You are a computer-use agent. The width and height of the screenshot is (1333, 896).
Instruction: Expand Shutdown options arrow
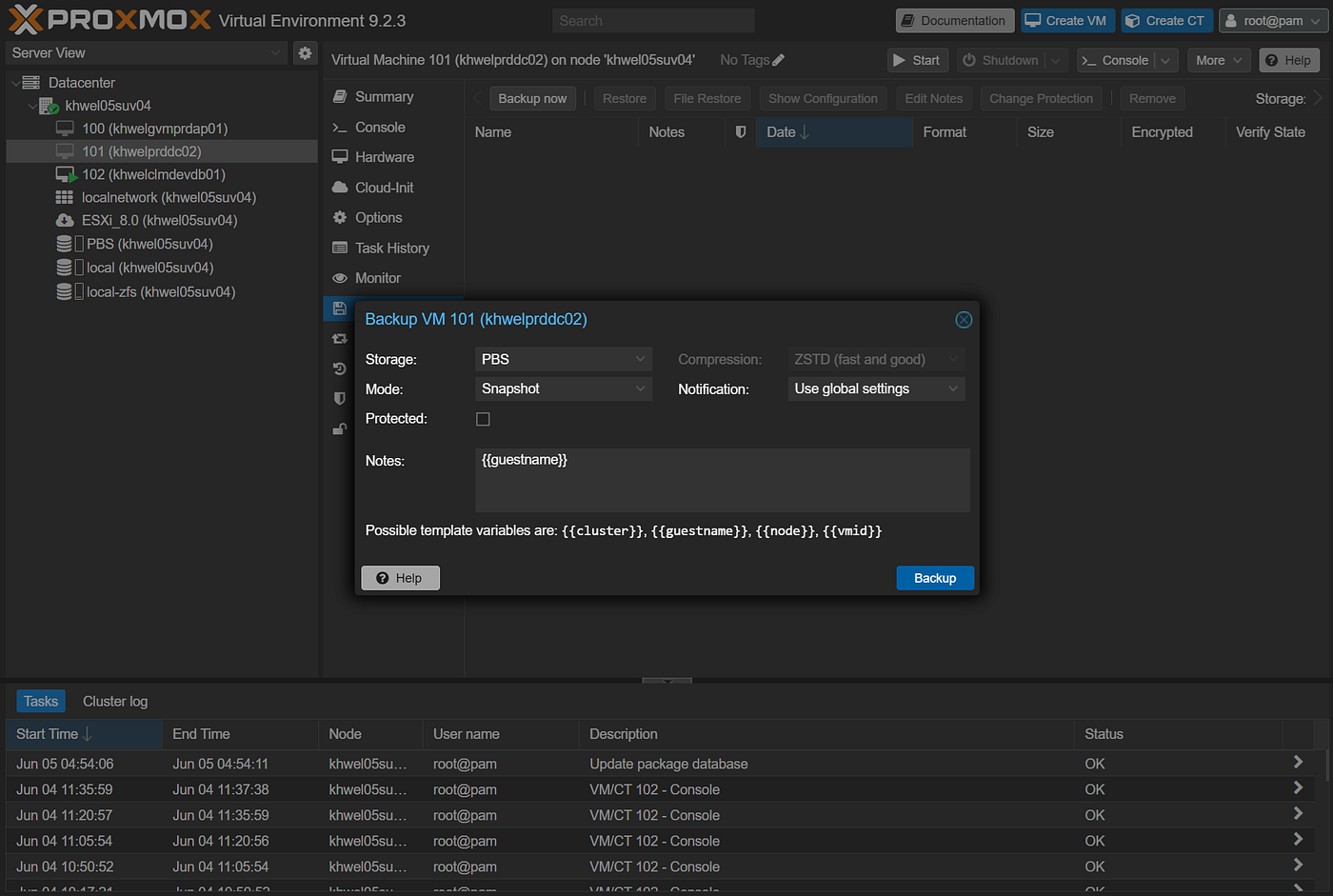click(x=1055, y=60)
